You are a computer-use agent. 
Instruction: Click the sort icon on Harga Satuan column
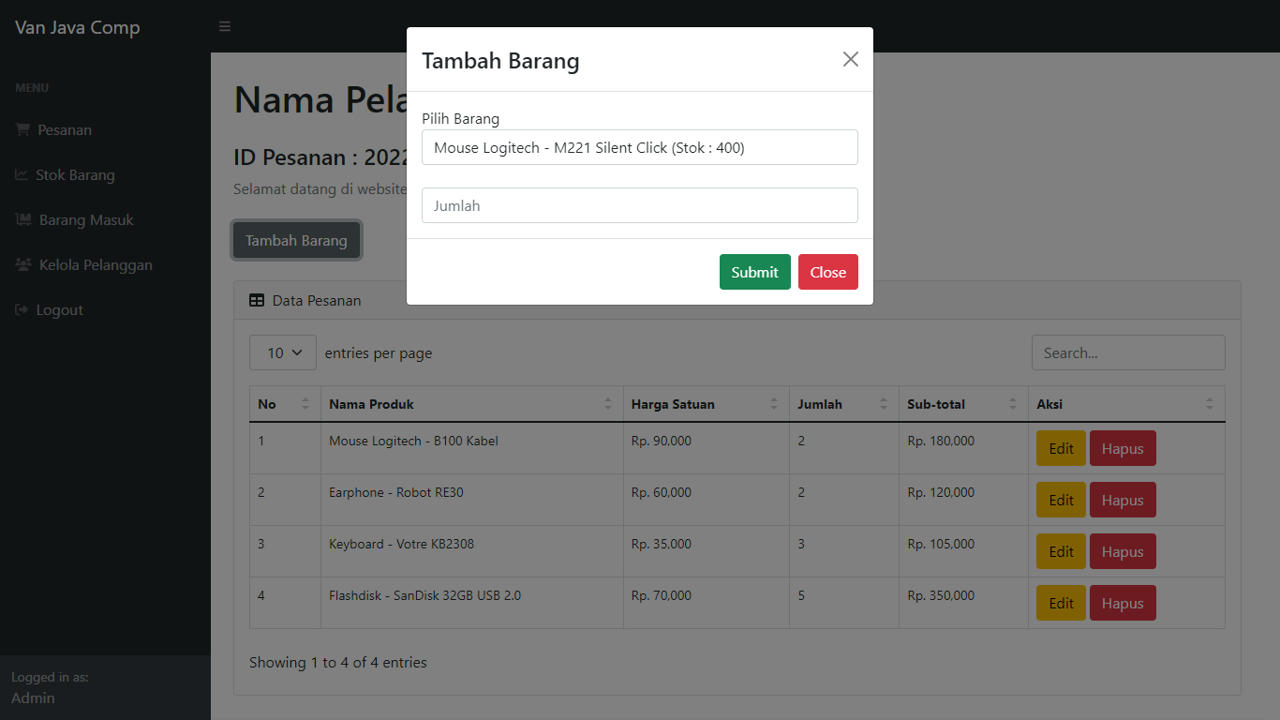[773, 403]
